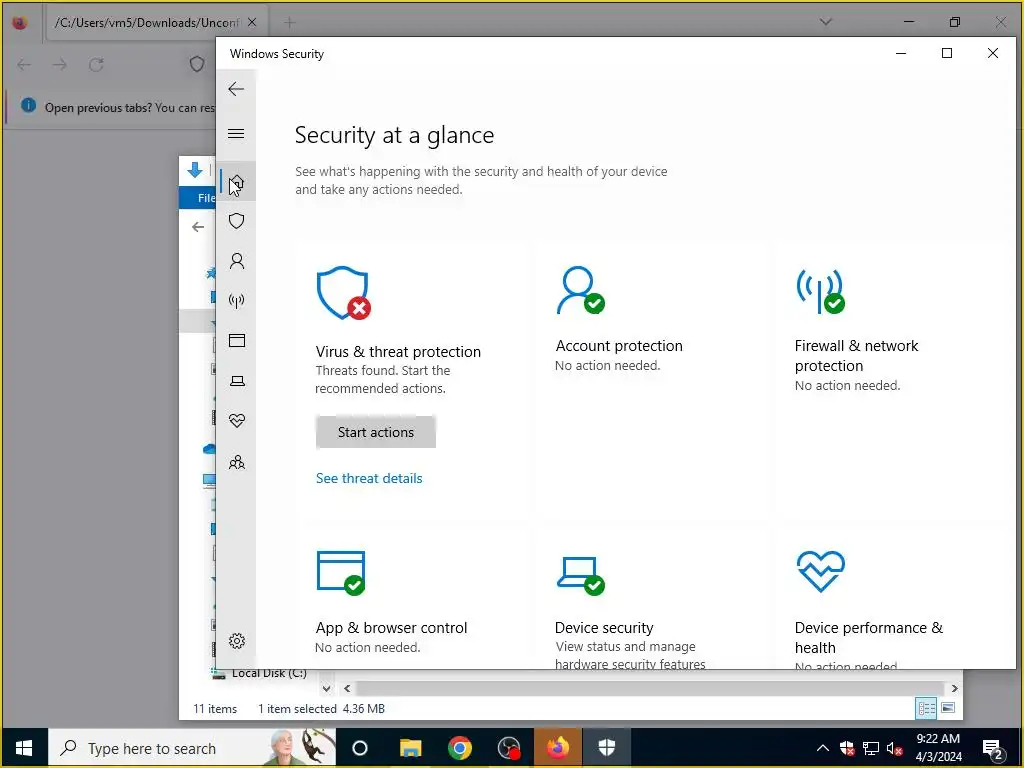Click File Explorer back arrow
The image size is (1024, 768).
click(x=198, y=227)
